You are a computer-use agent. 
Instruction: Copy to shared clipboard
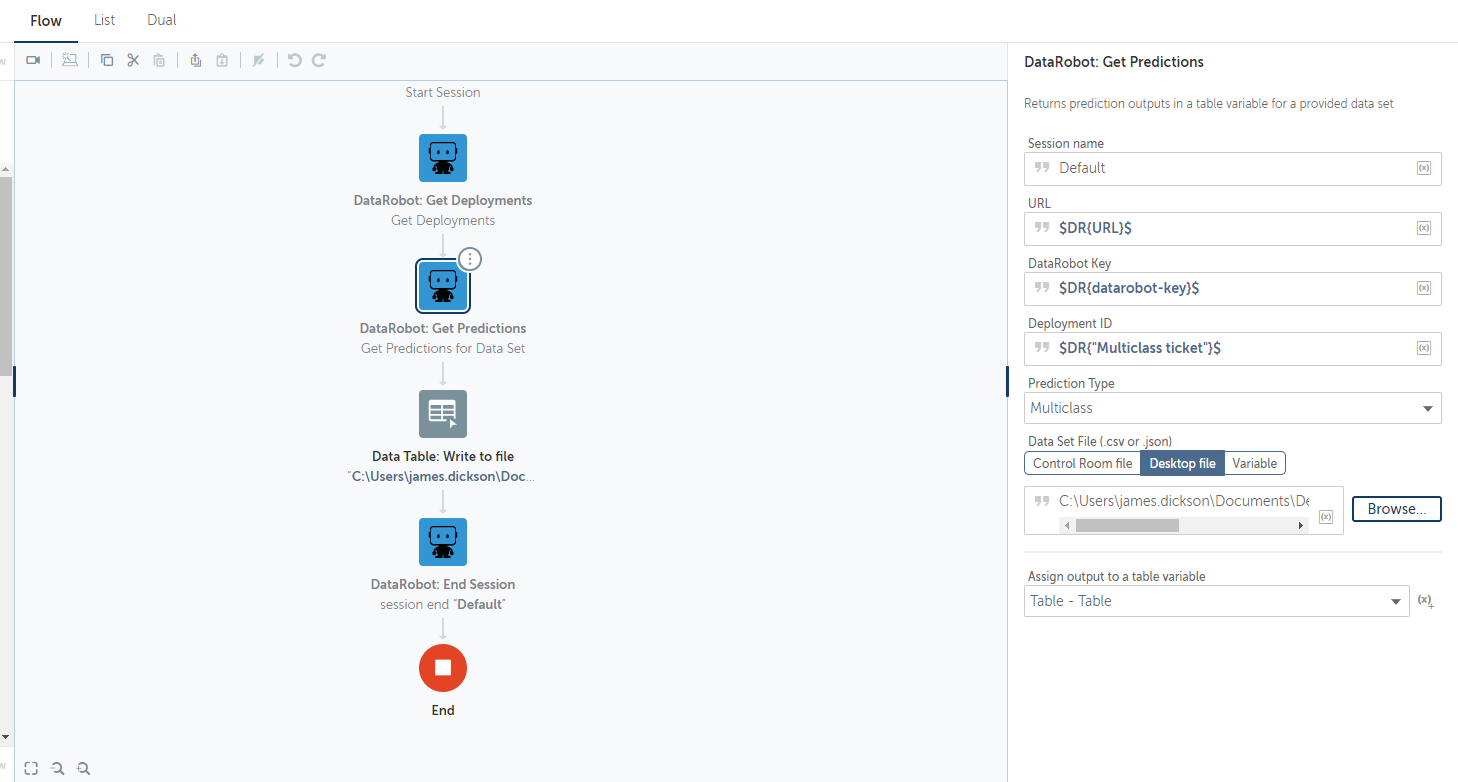click(196, 60)
